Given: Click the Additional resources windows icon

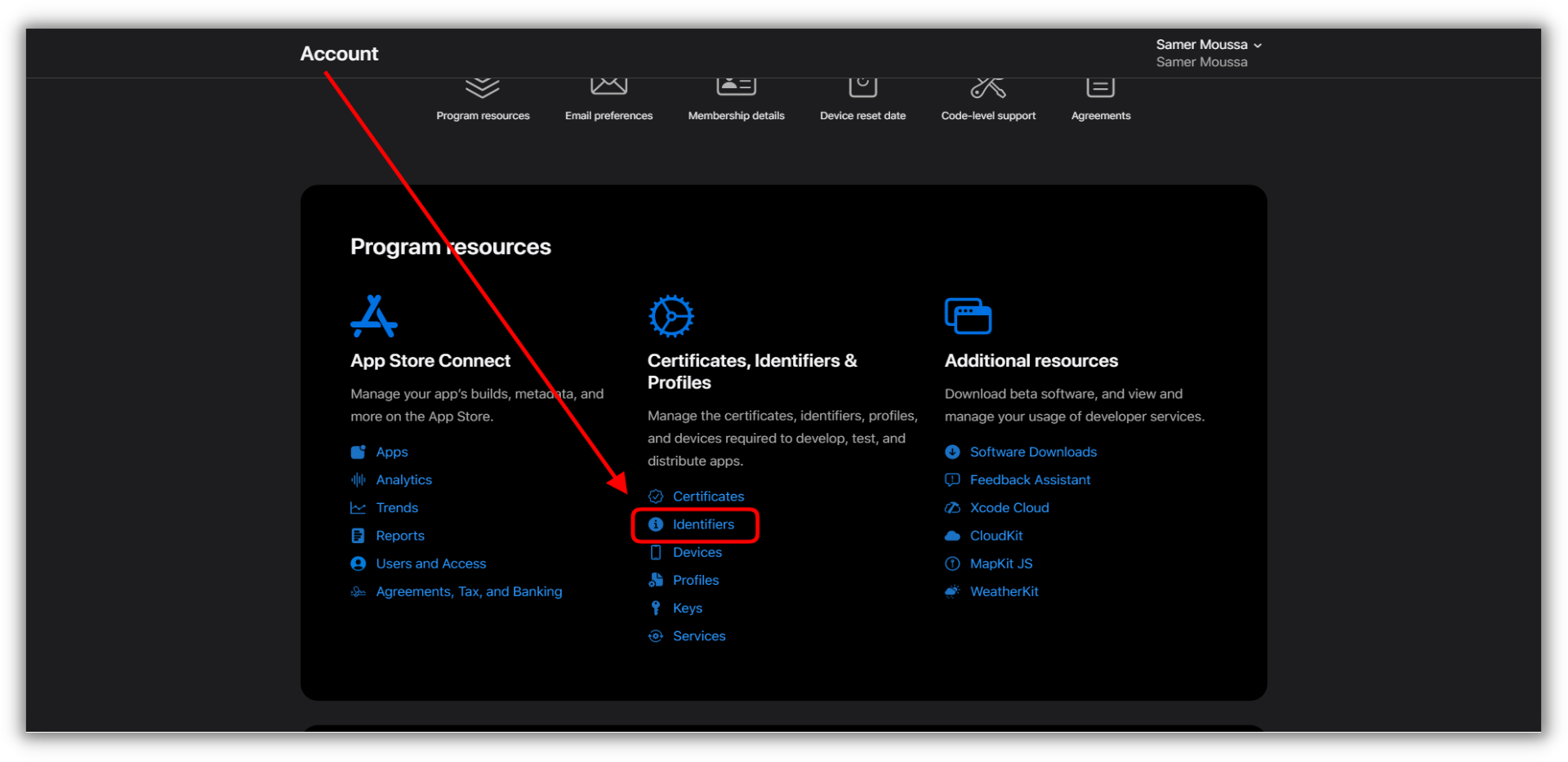Looking at the screenshot, I should click(968, 316).
